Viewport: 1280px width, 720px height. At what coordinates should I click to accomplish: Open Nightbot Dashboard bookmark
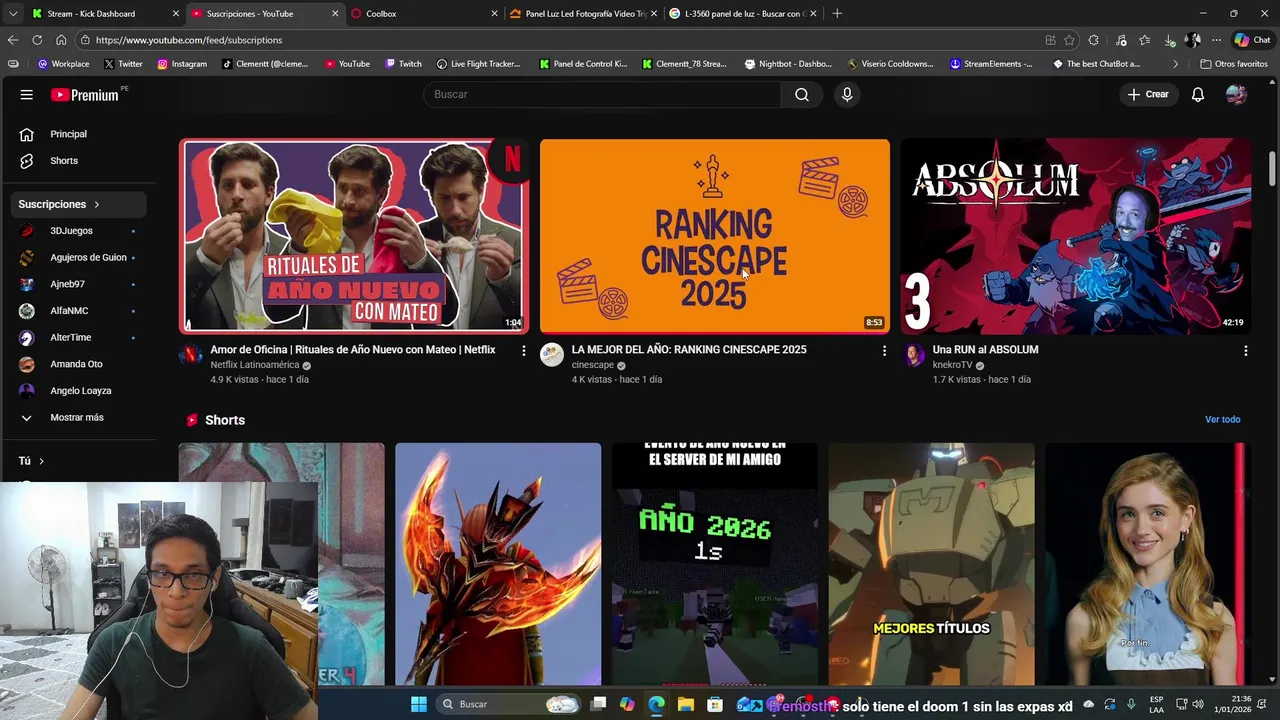click(788, 64)
